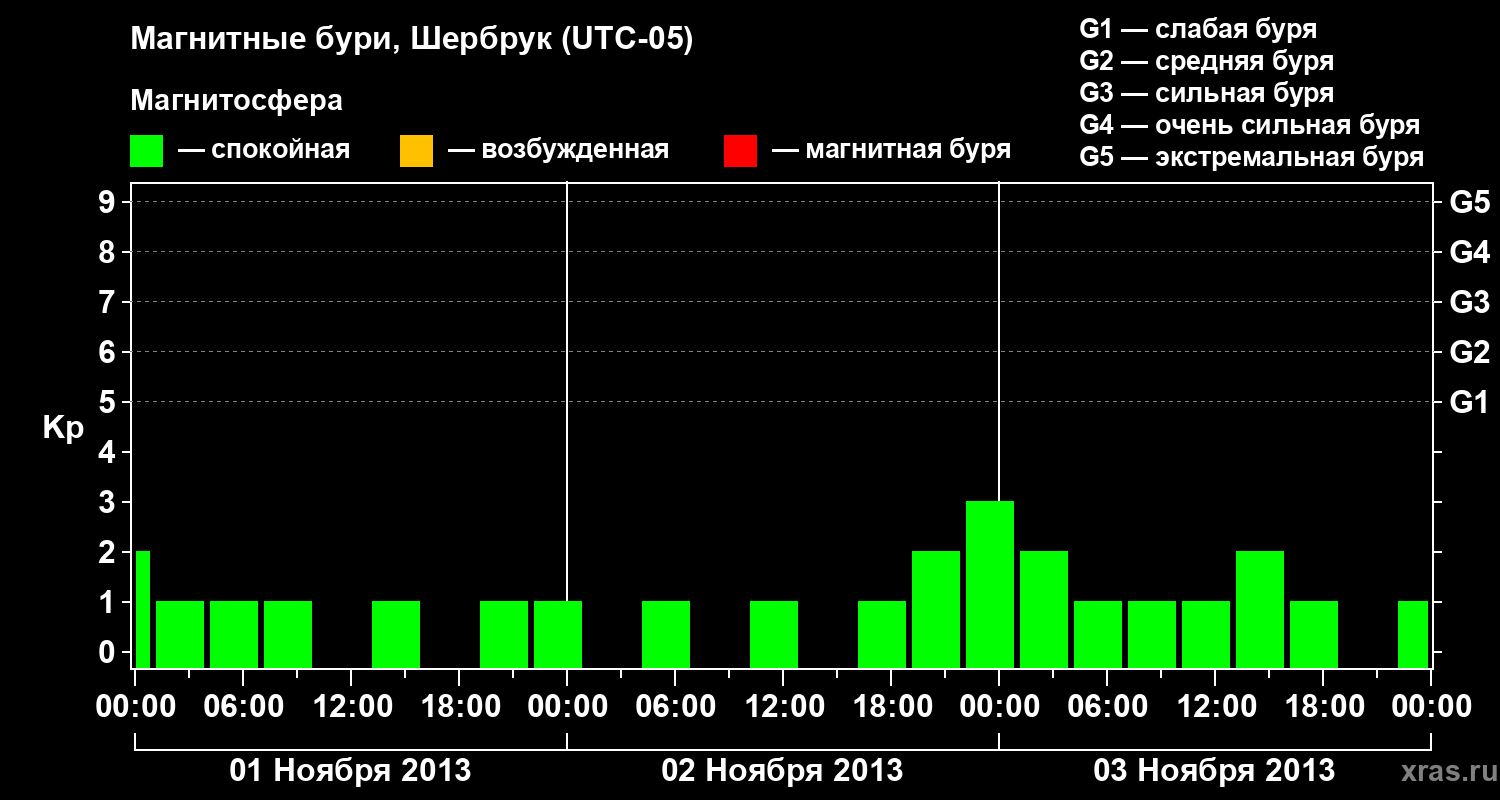The image size is (1500, 800).
Task: Click the legend line G5 — экстремальная буря
Action: 1252,157
